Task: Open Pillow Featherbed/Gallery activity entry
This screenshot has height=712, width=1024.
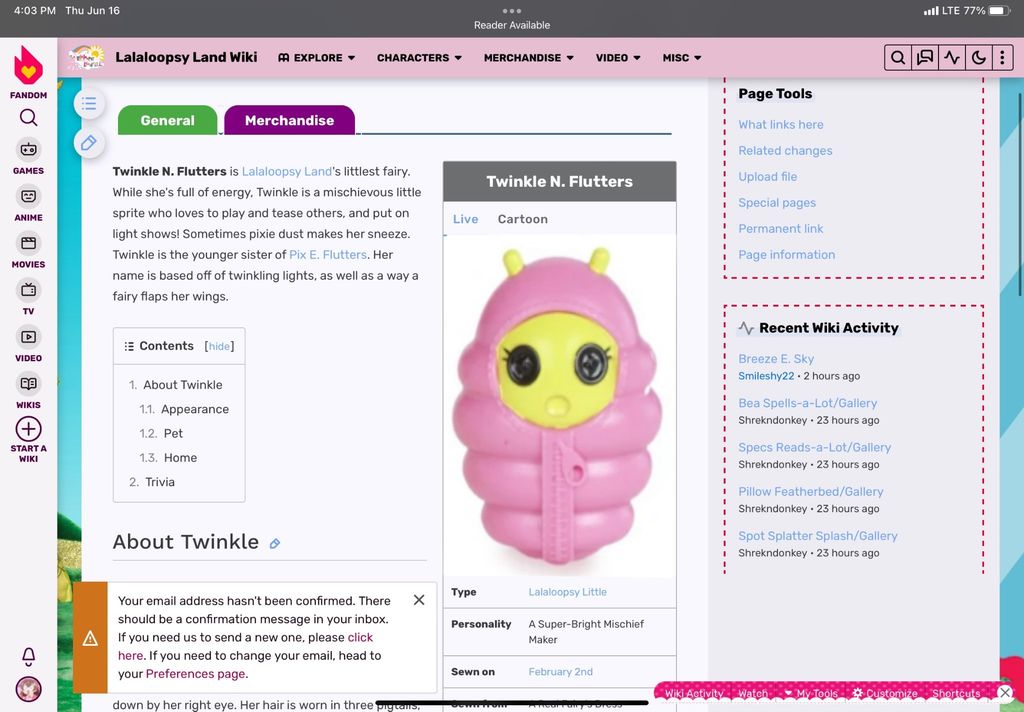Action: [810, 491]
